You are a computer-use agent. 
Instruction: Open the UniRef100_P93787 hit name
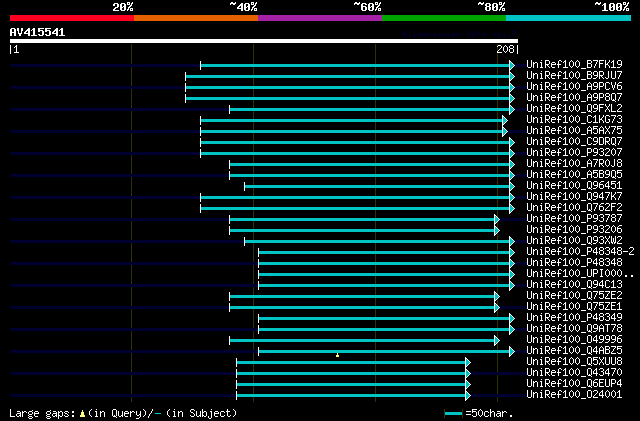coord(574,219)
